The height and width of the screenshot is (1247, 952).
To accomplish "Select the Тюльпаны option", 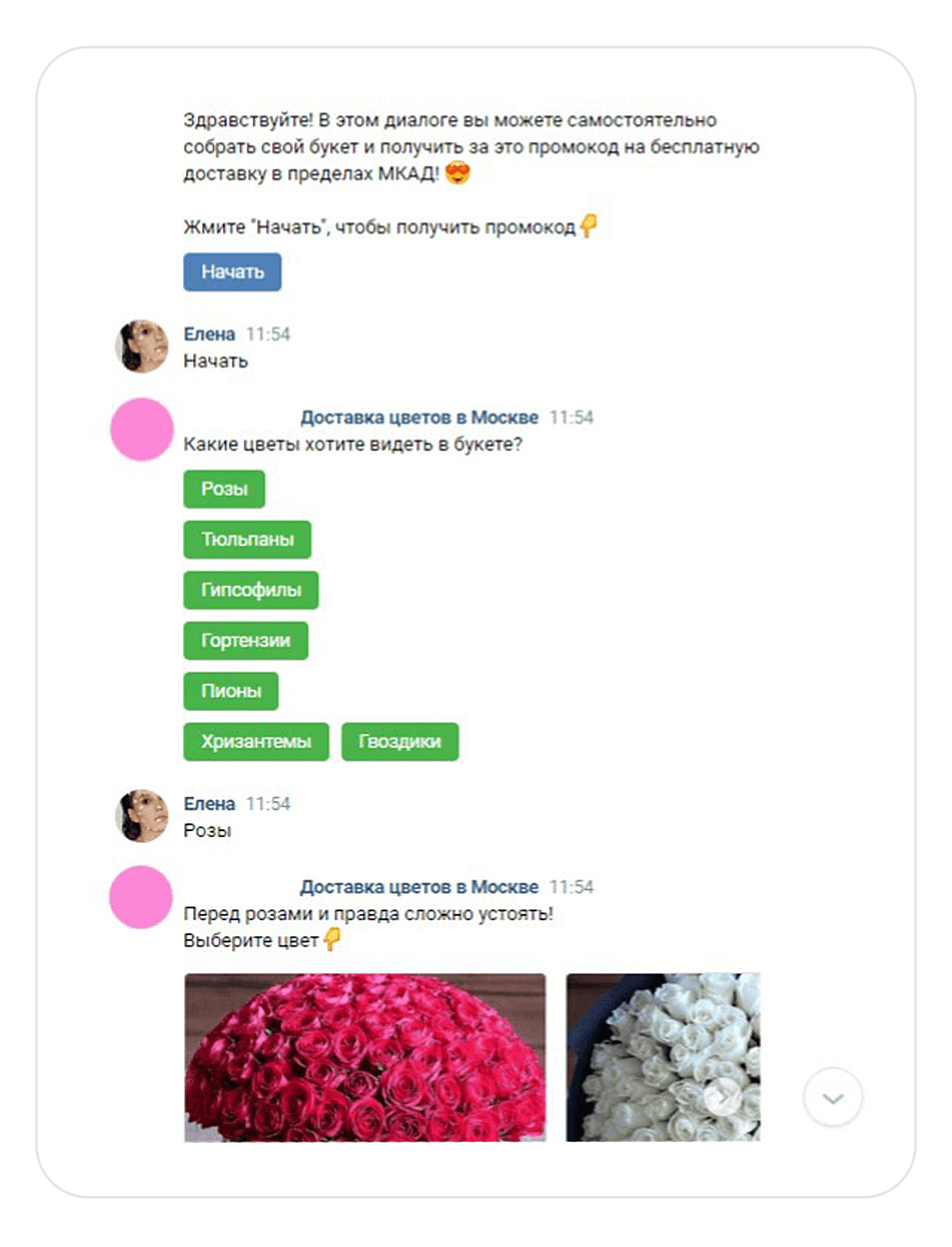I will click(247, 539).
